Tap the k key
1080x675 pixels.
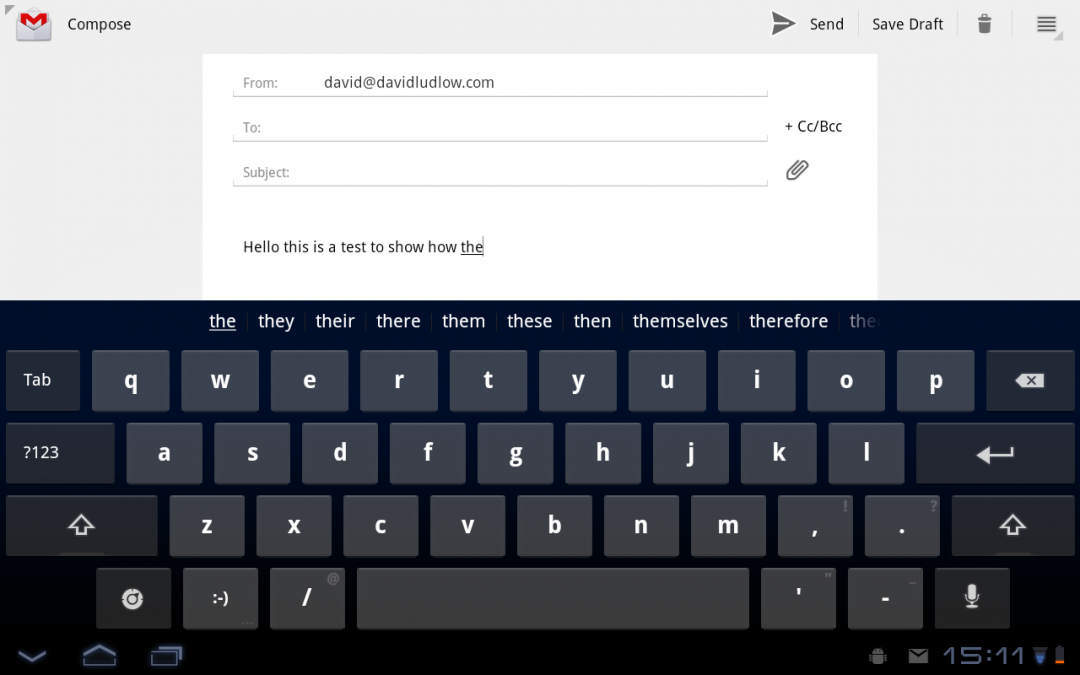778,453
